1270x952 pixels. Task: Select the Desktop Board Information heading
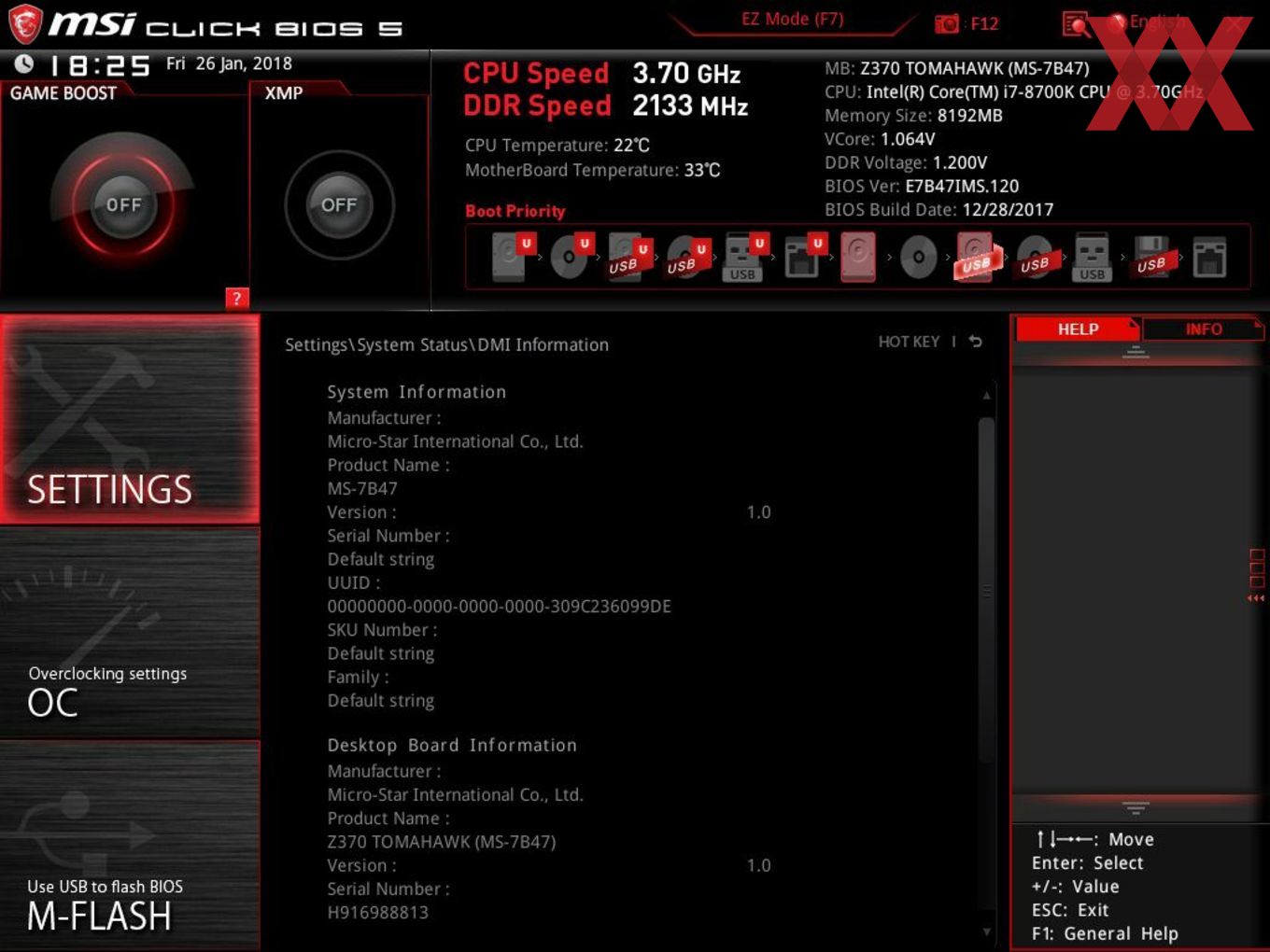tap(452, 745)
